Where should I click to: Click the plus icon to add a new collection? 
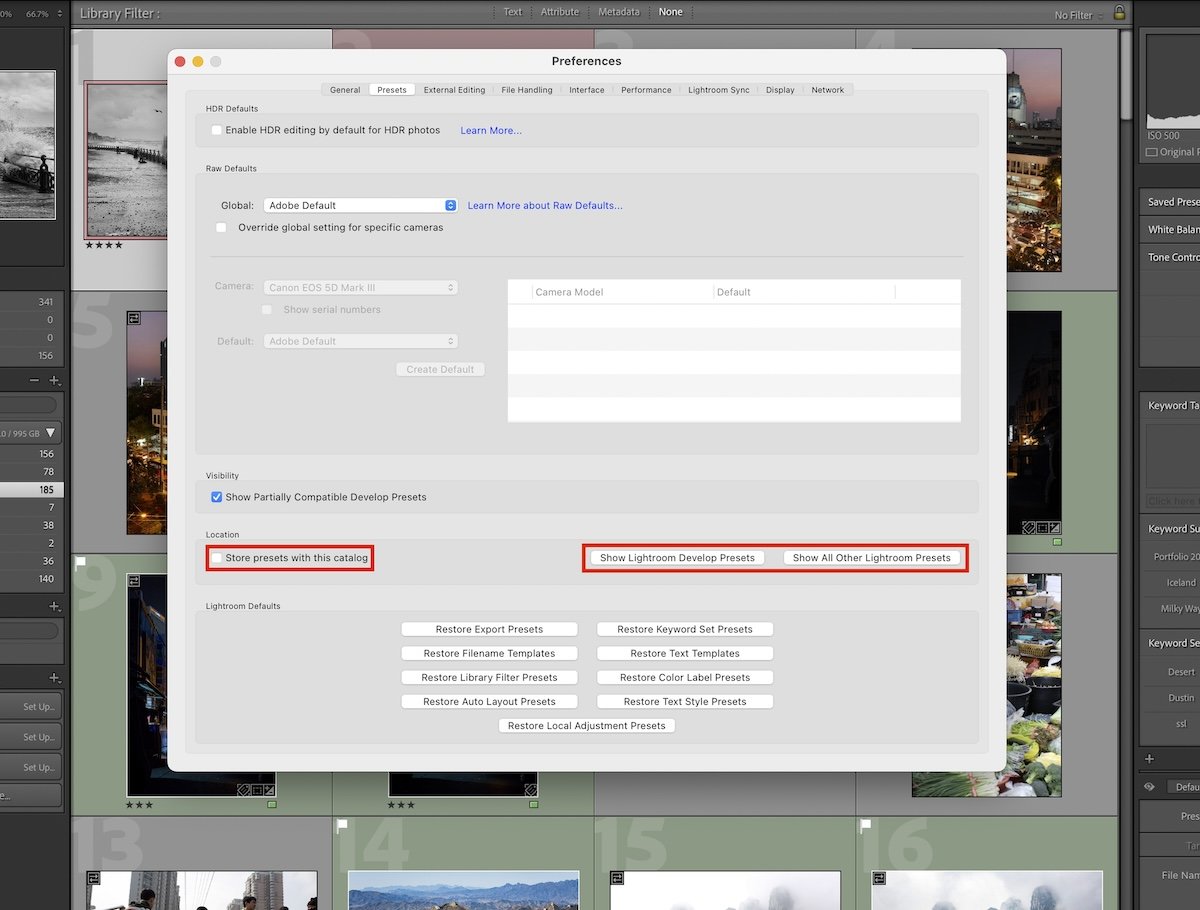(x=55, y=605)
